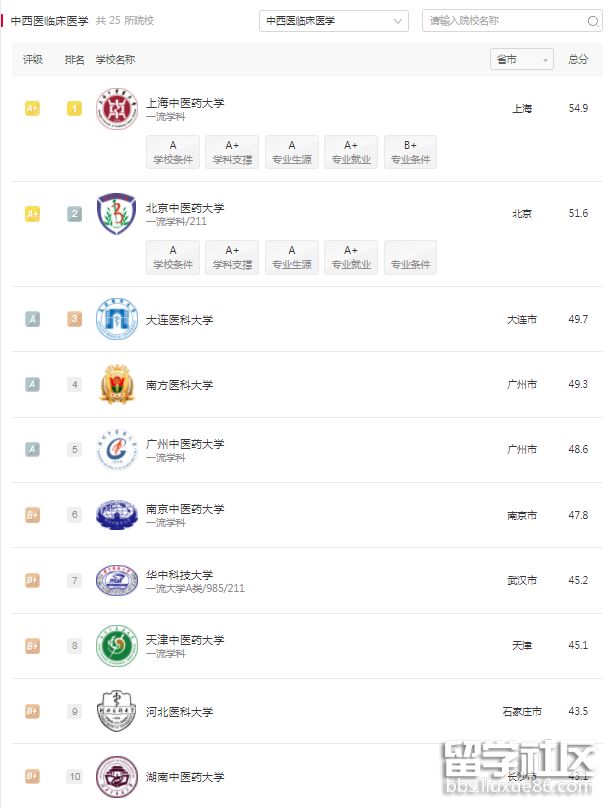Click the 河北医科大学 school logo
Viewport: 609px width, 808px height.
tap(117, 711)
